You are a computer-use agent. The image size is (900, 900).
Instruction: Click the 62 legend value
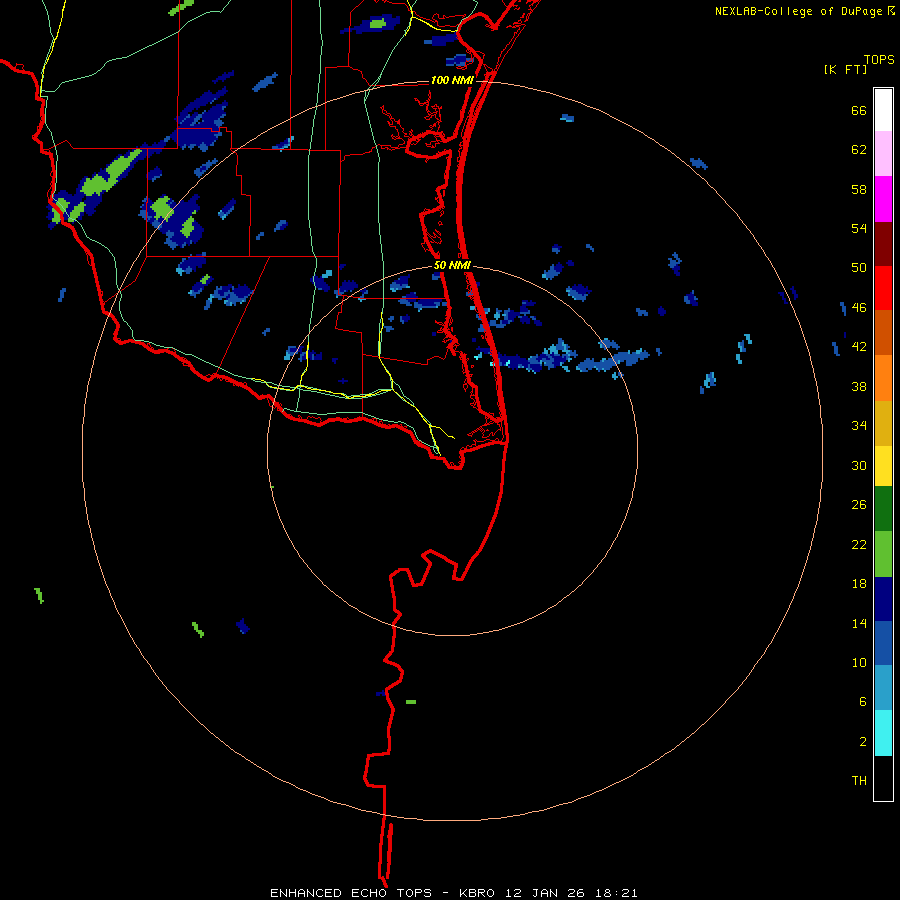pyautogui.click(x=859, y=150)
